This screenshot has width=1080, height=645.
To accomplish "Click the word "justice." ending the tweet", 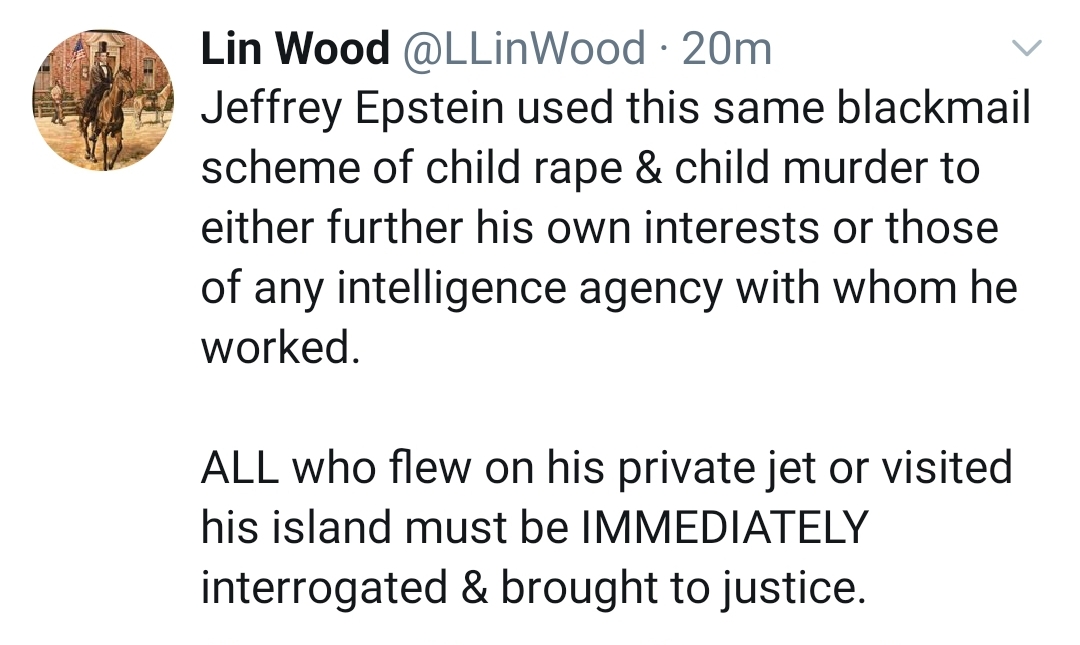I will (793, 587).
